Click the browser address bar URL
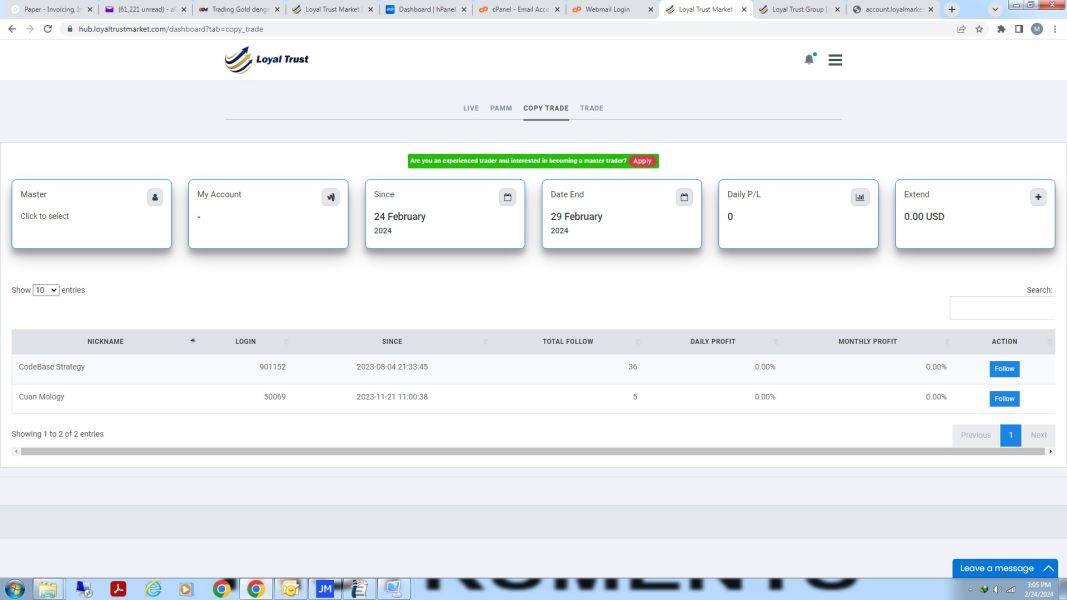 click(171, 29)
